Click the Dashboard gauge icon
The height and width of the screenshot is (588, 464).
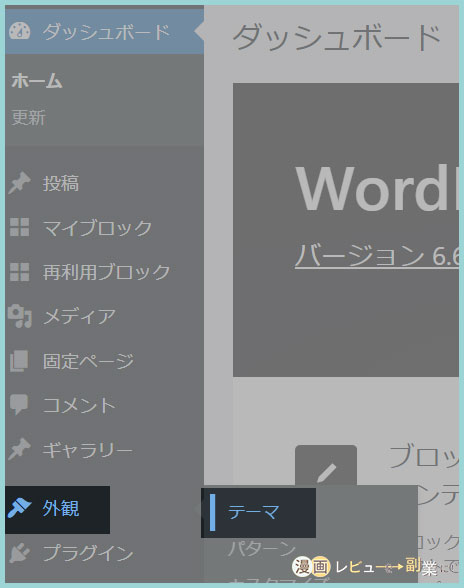tap(20, 31)
